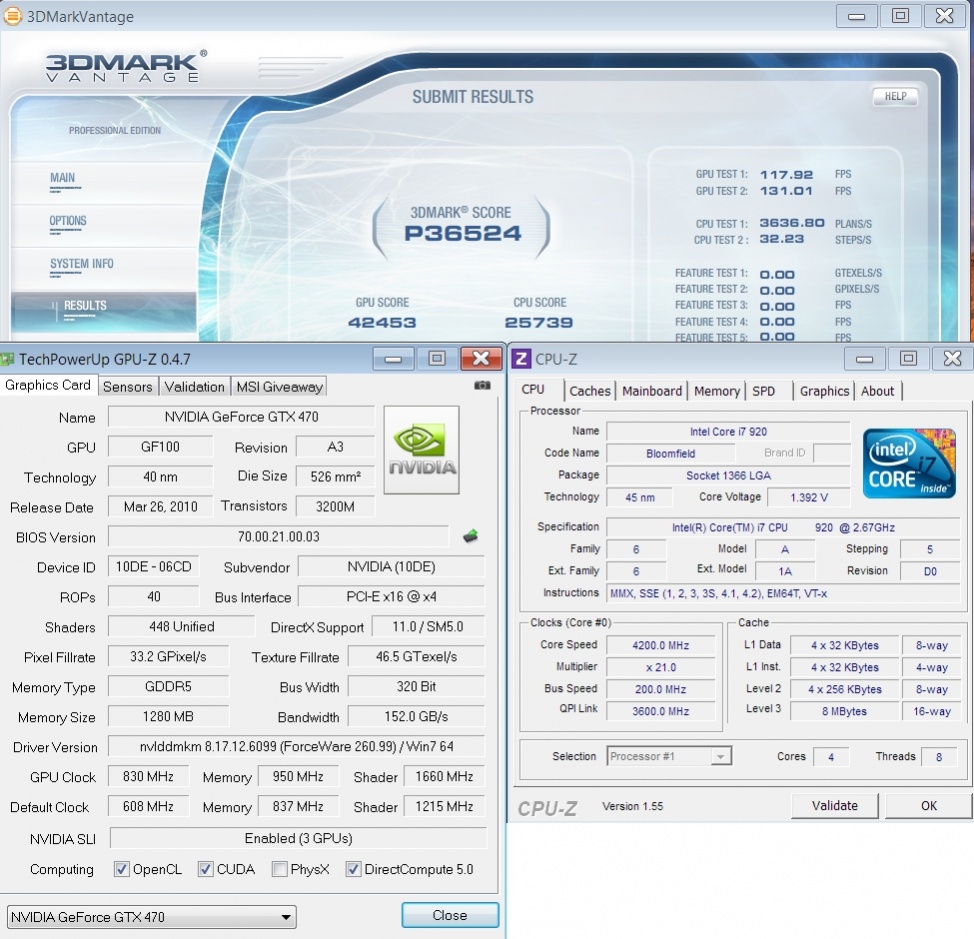Viewport: 974px width, 939px height.
Task: Click the GPU Clock value 830 MHz
Action: coord(148,776)
